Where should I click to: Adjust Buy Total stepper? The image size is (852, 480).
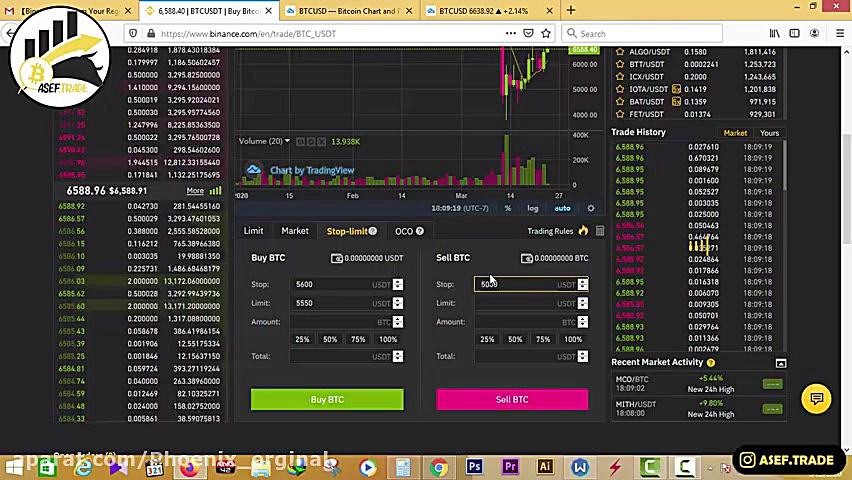(x=398, y=356)
